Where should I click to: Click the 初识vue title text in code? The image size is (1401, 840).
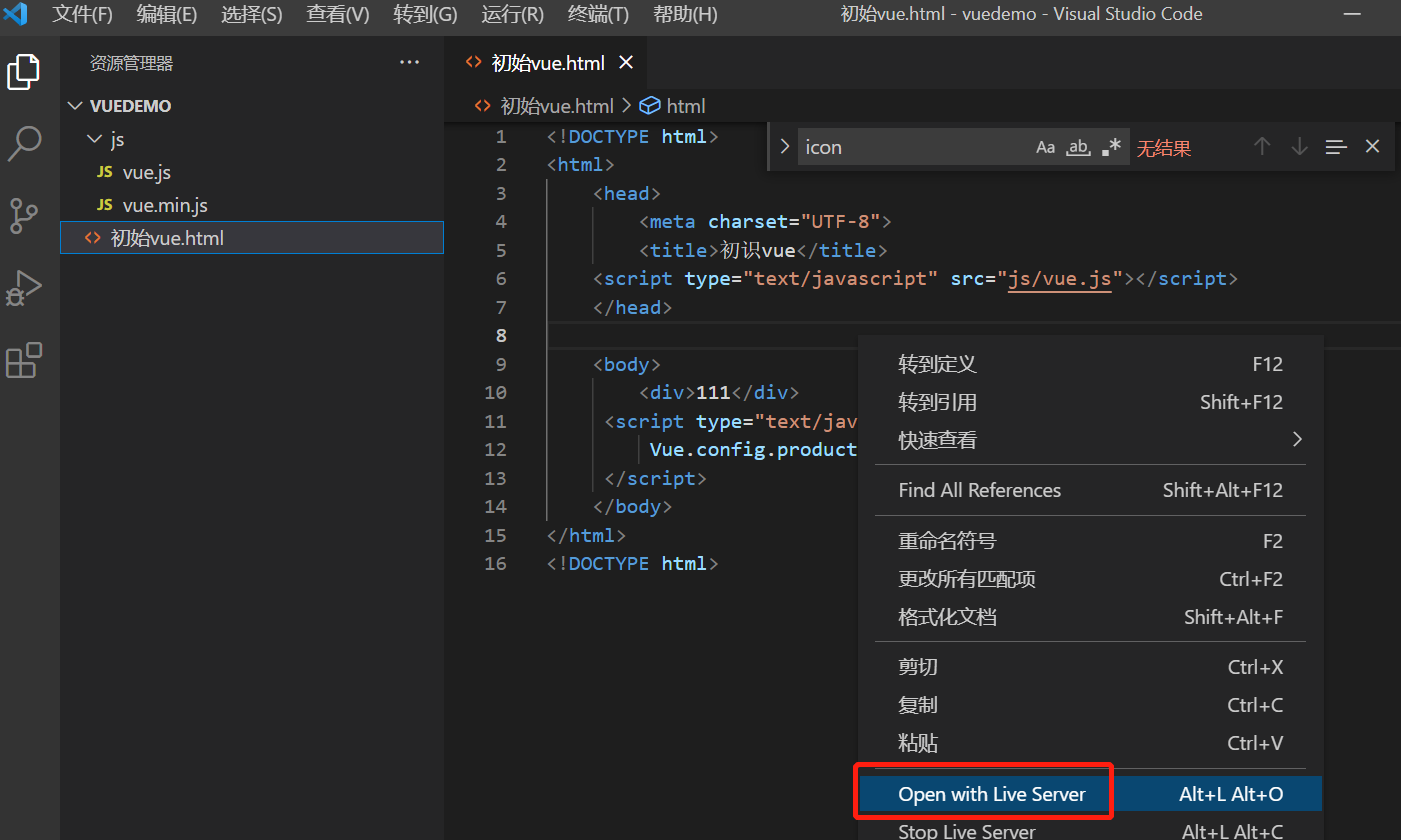tap(757, 250)
